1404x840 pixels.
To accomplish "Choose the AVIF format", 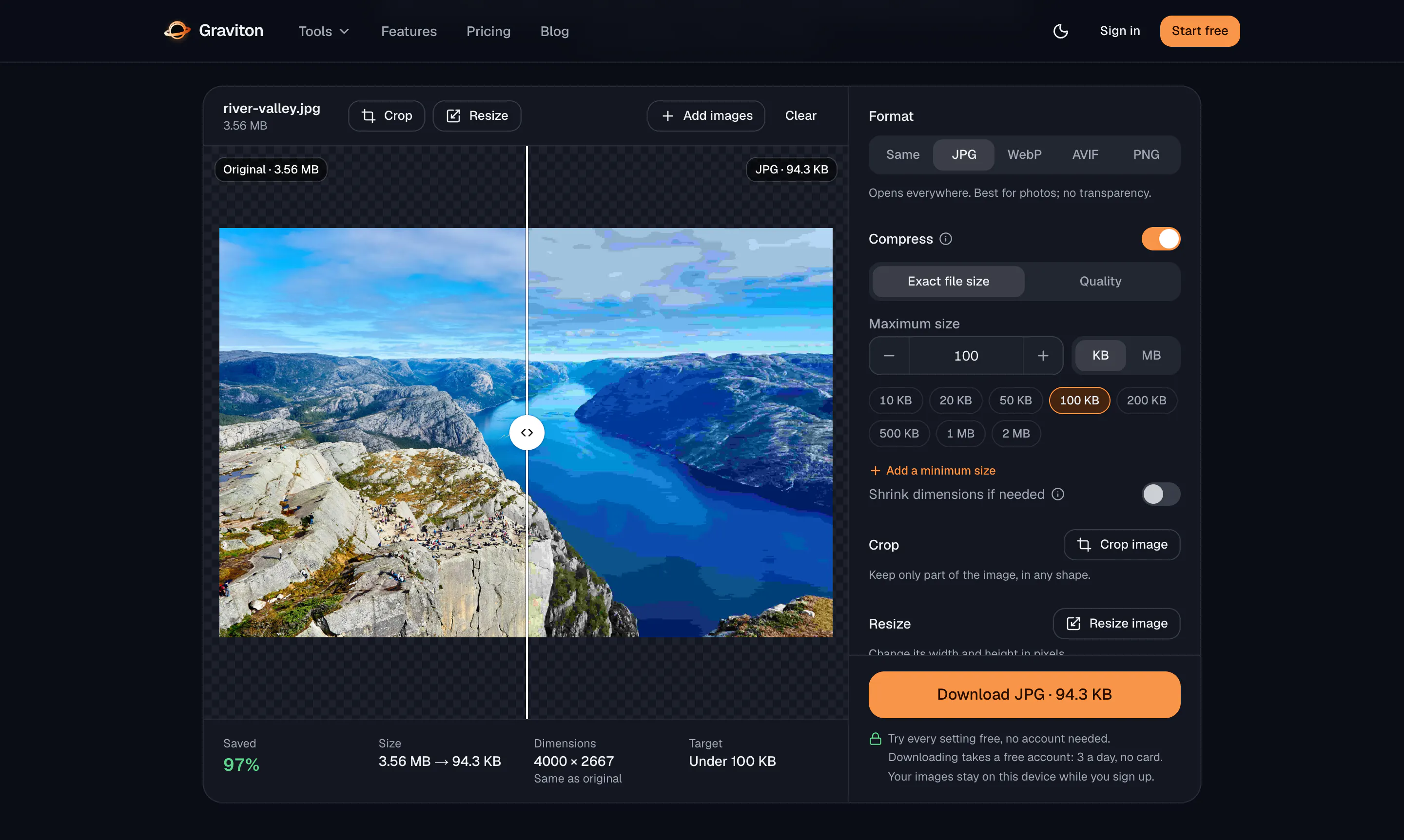I will 1085,154.
